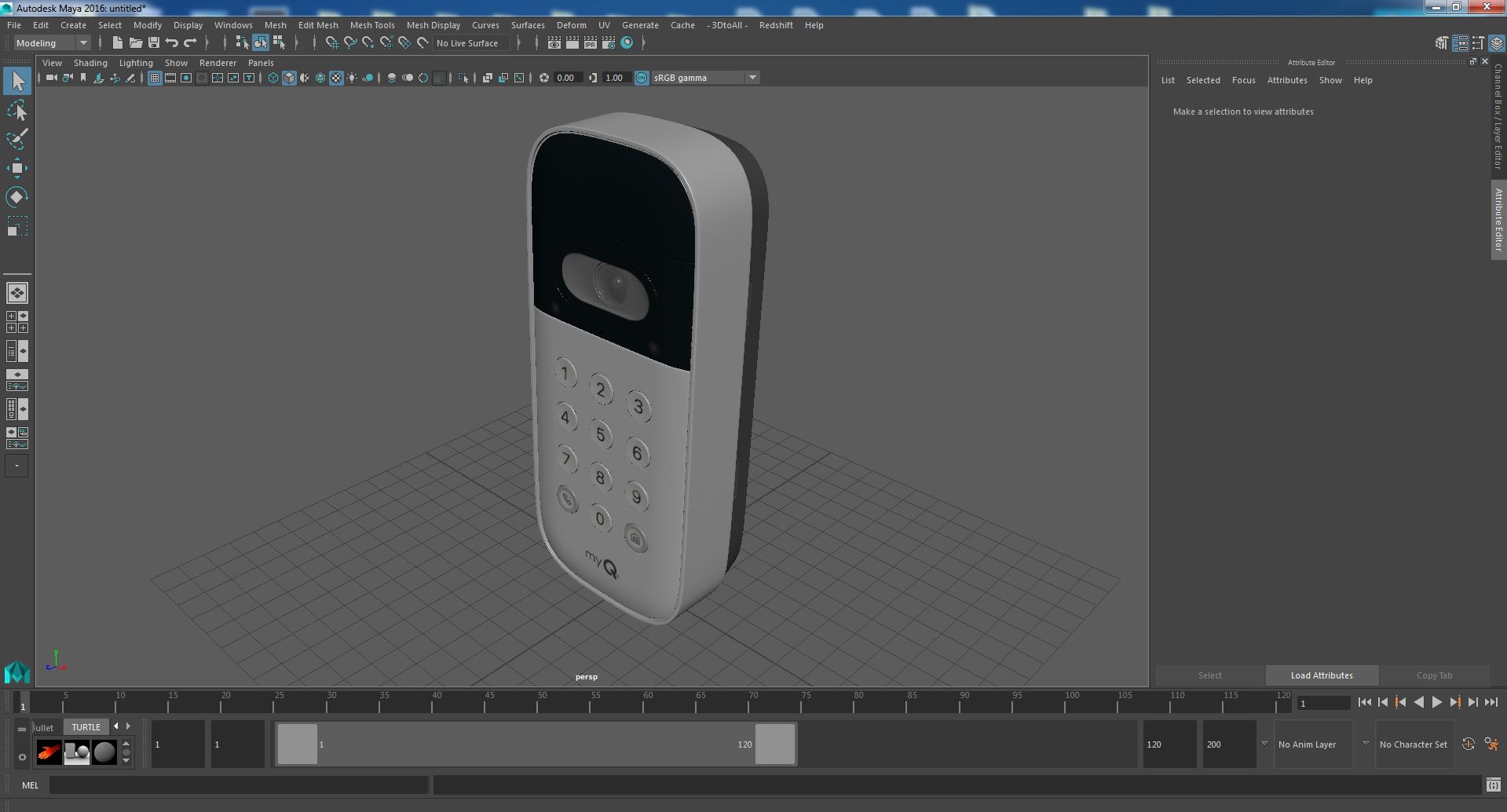This screenshot has height=812, width=1507.
Task: Choose the Scale tool in toolbox
Action: pyautogui.click(x=17, y=226)
